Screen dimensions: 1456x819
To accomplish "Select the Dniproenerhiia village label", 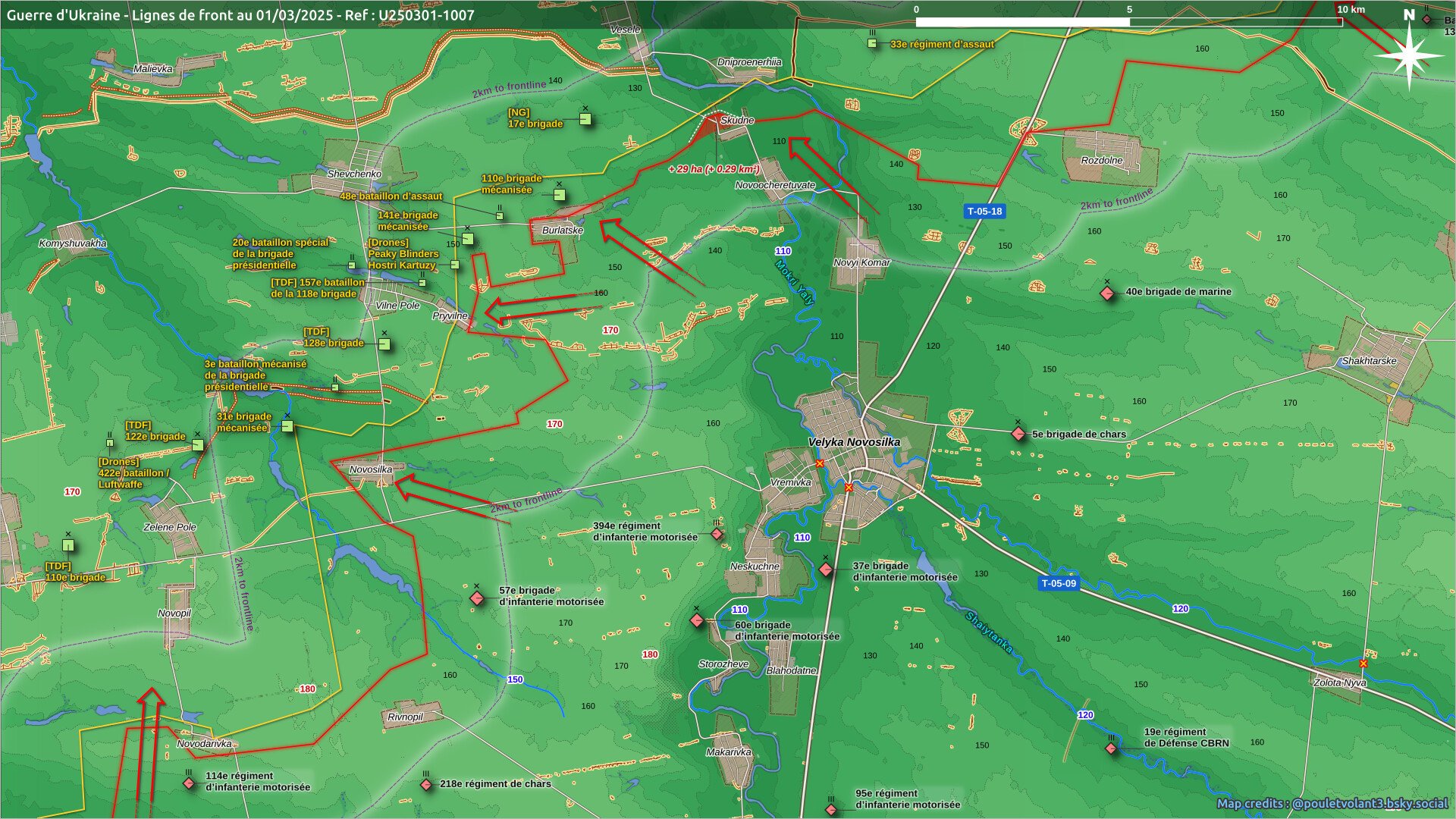I will pos(749,62).
